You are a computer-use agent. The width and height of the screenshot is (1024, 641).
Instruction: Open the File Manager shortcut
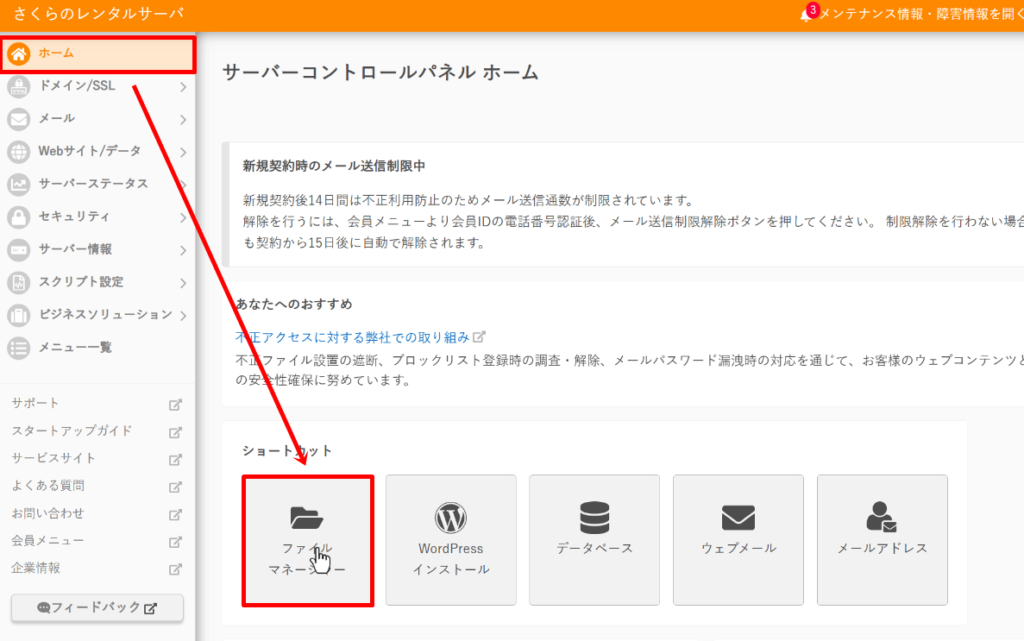(x=307, y=540)
